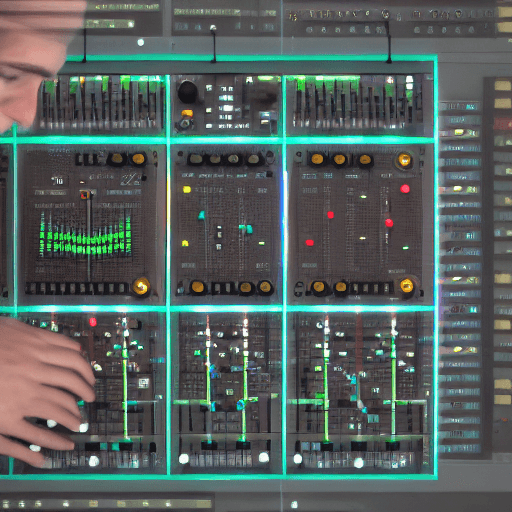Click the lone white dot above the teal frame
This screenshot has width=512, height=512.
click(141, 42)
